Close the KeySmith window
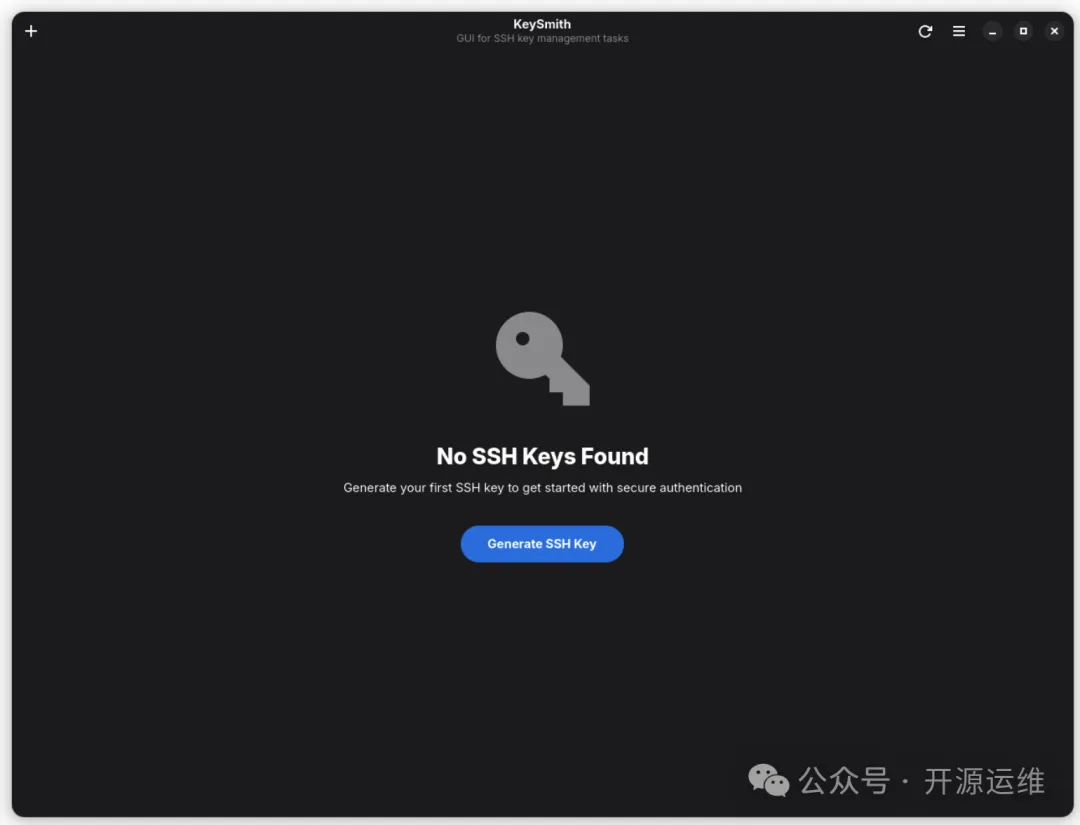 (1054, 31)
